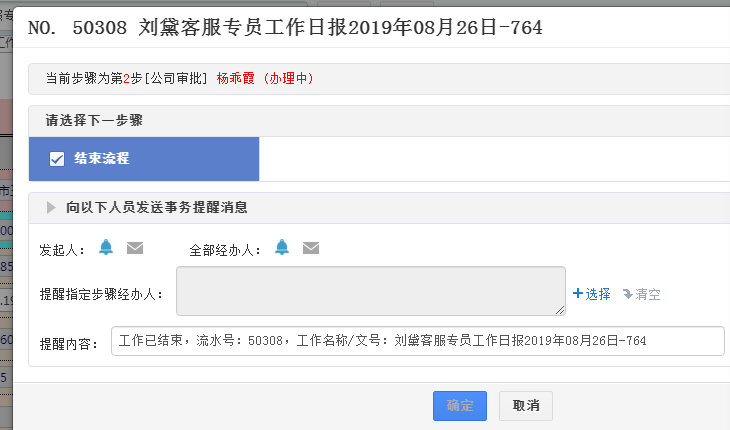Click the 提醒指定步骤经办人 text area
Screen dimensions: 730x430
(370, 291)
